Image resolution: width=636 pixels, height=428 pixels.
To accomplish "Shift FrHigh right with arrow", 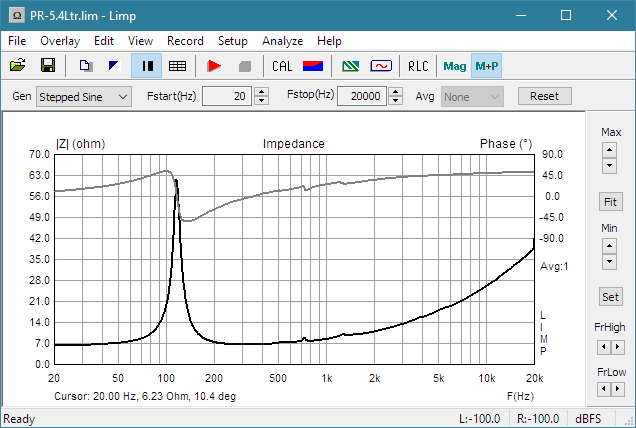I will (x=617, y=347).
